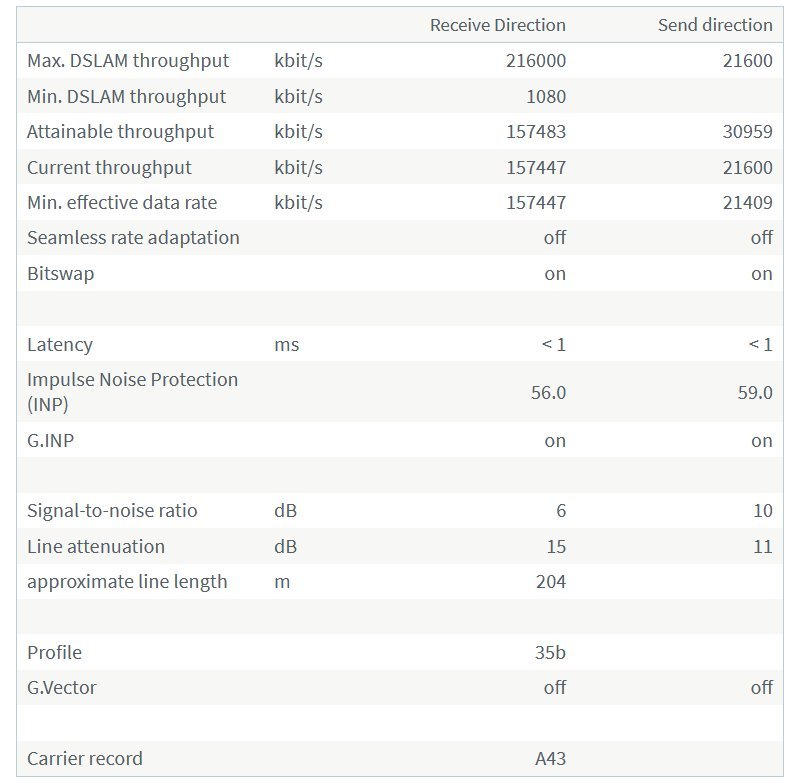Screen dimensions: 792x783
Task: Select the Min. effective data rate label
Action: 122,203
